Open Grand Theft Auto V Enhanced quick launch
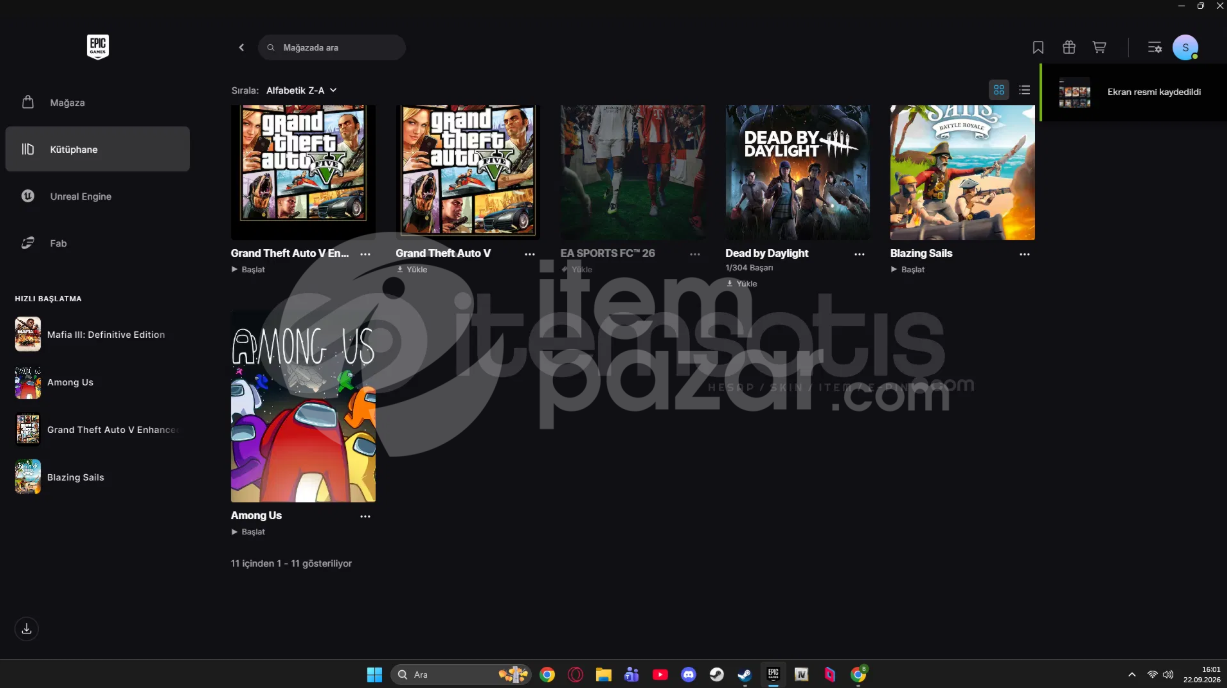This screenshot has width=1227, height=688. [x=97, y=430]
